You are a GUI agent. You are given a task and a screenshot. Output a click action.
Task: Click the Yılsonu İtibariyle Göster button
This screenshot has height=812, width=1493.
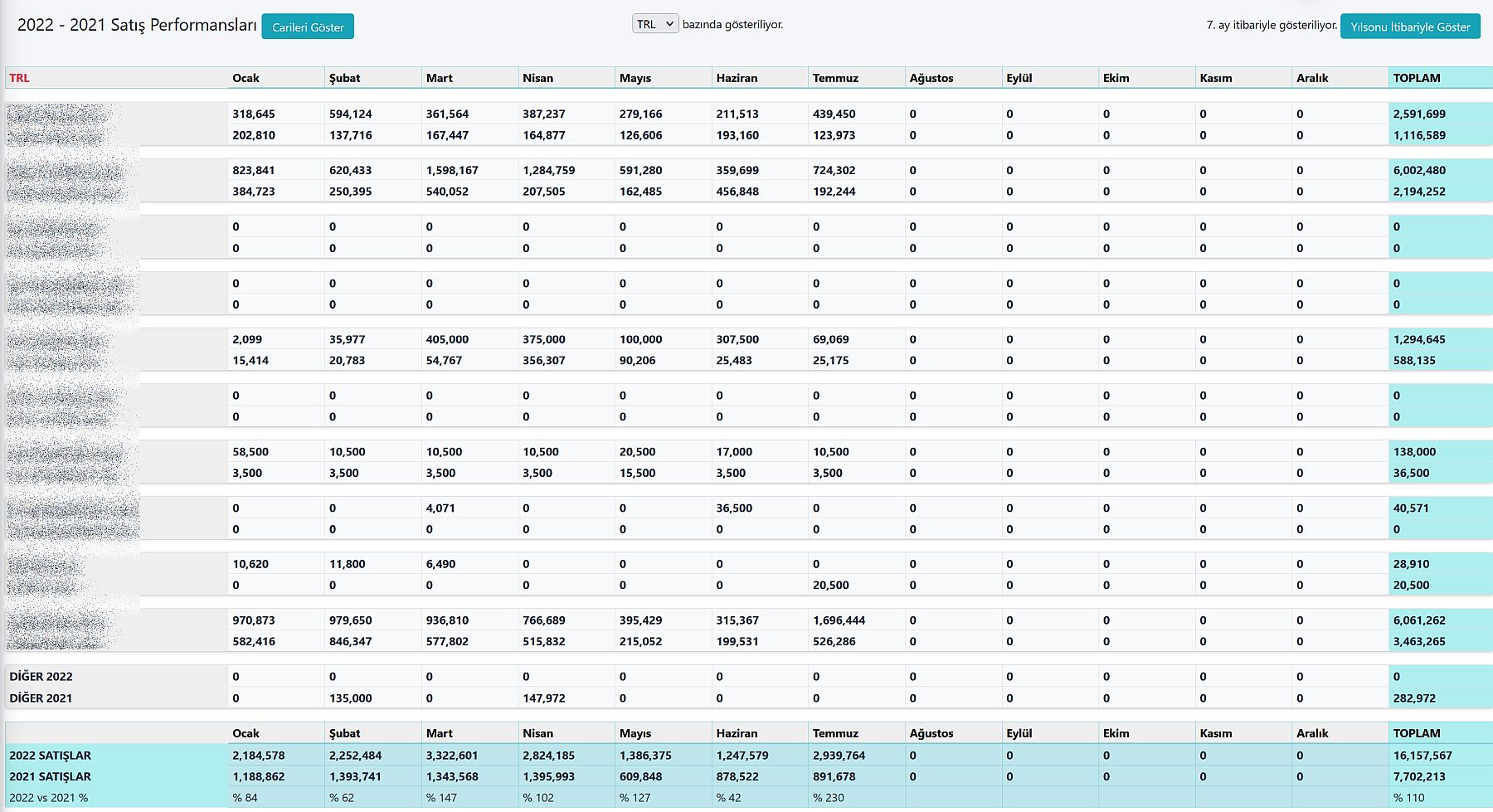click(1409, 27)
